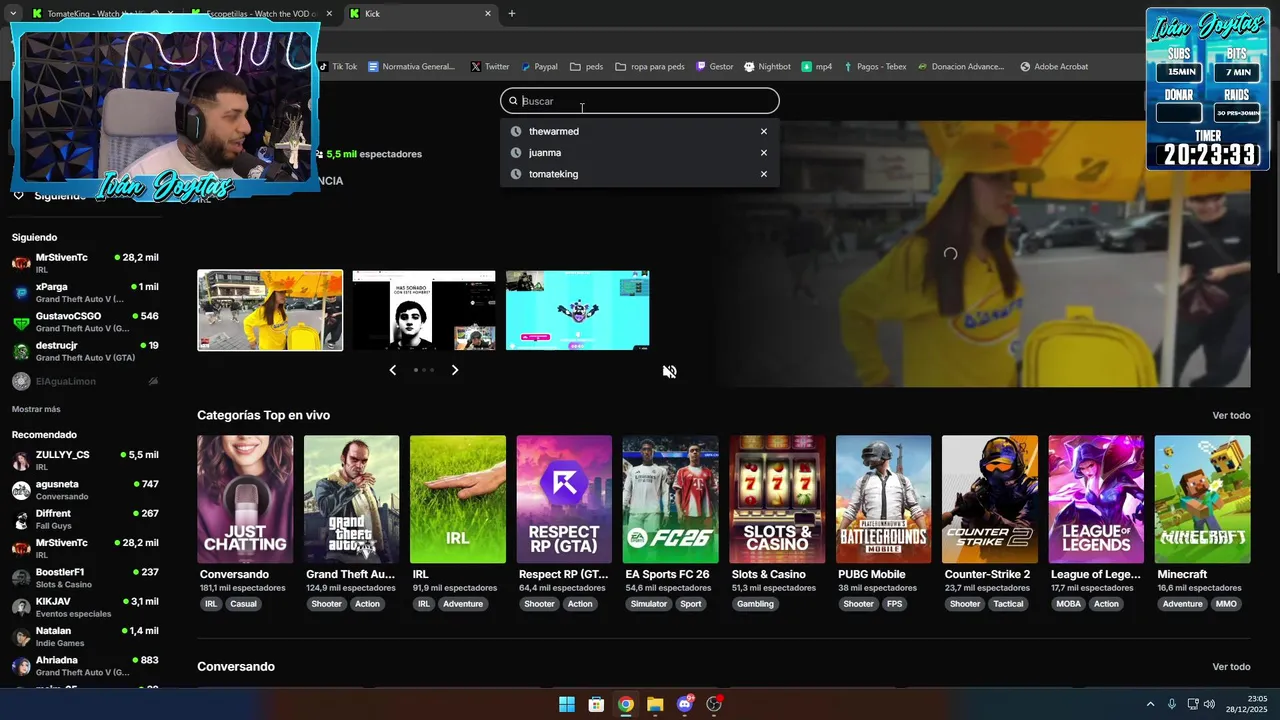Show hidden system tray icons chevron
Screen dimensions: 1280x720
pyautogui.click(x=1150, y=704)
